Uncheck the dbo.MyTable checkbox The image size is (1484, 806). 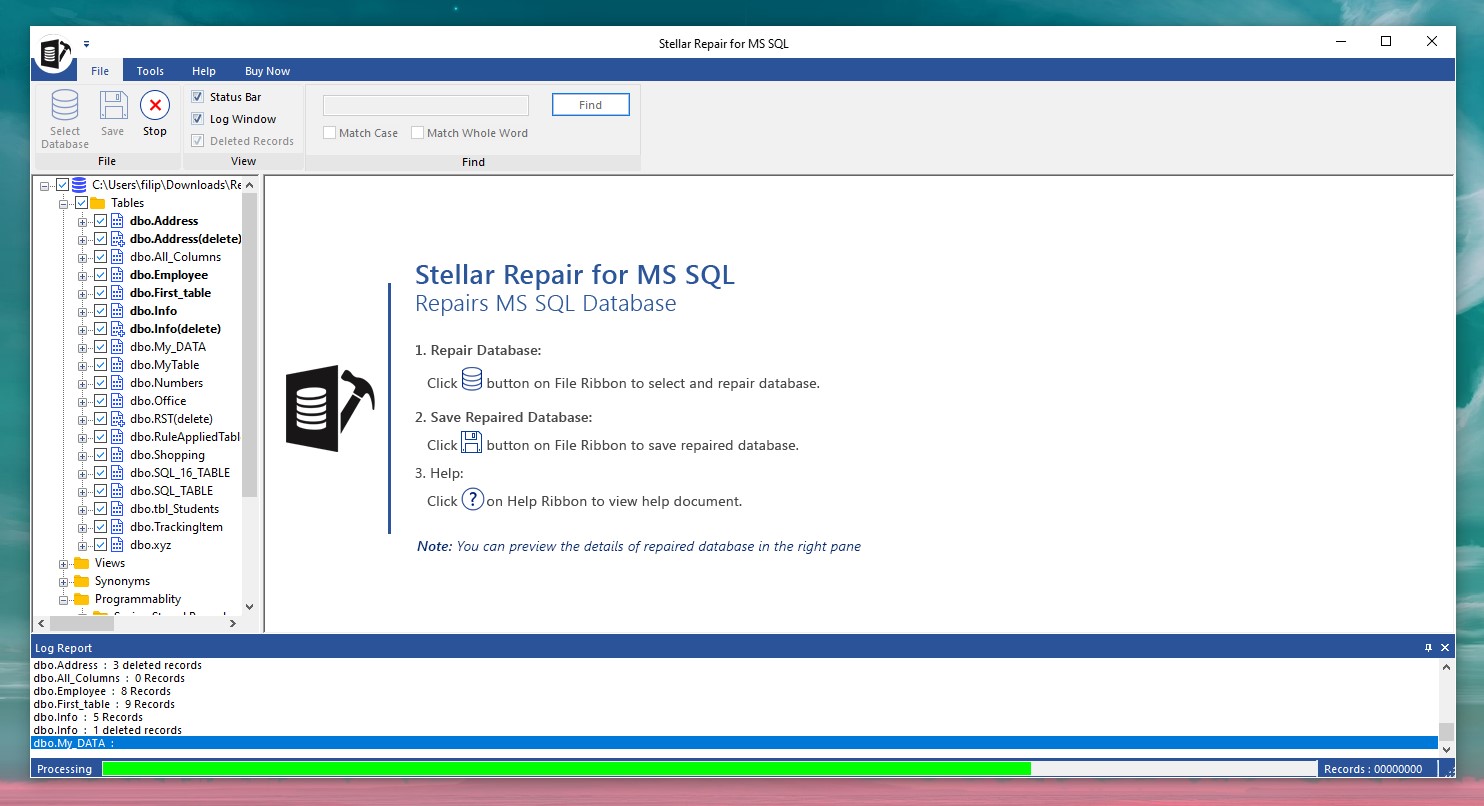(x=100, y=365)
